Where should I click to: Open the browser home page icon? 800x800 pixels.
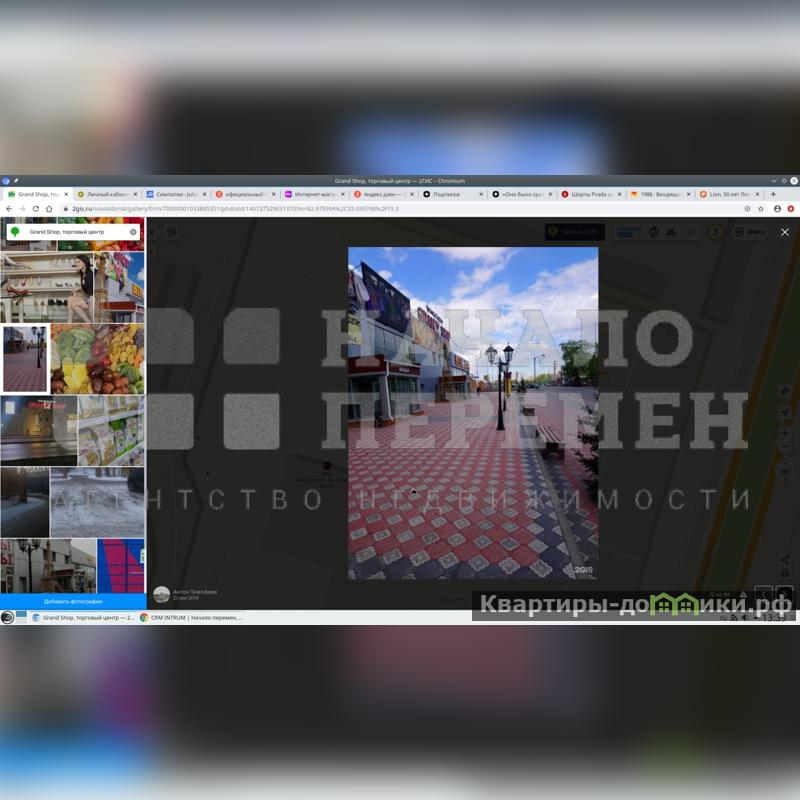coord(49,208)
